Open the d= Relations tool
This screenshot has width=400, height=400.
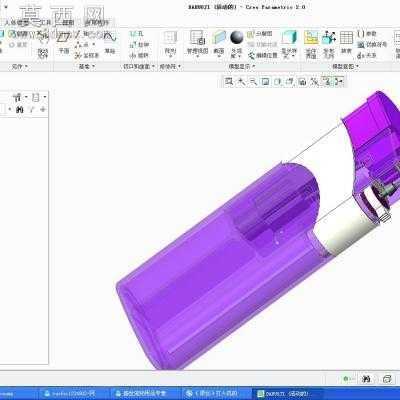point(367,56)
